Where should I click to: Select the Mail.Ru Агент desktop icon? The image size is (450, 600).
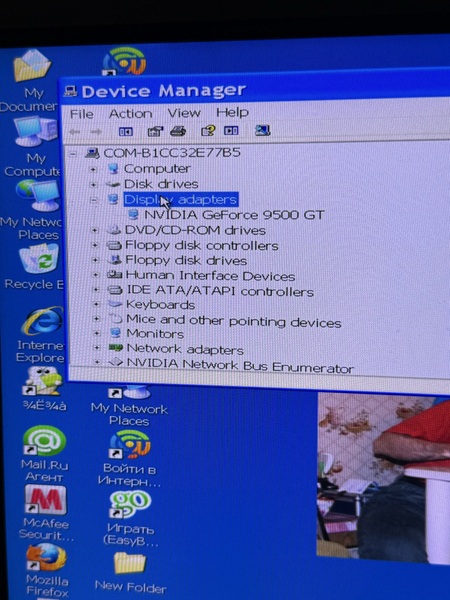(44, 454)
